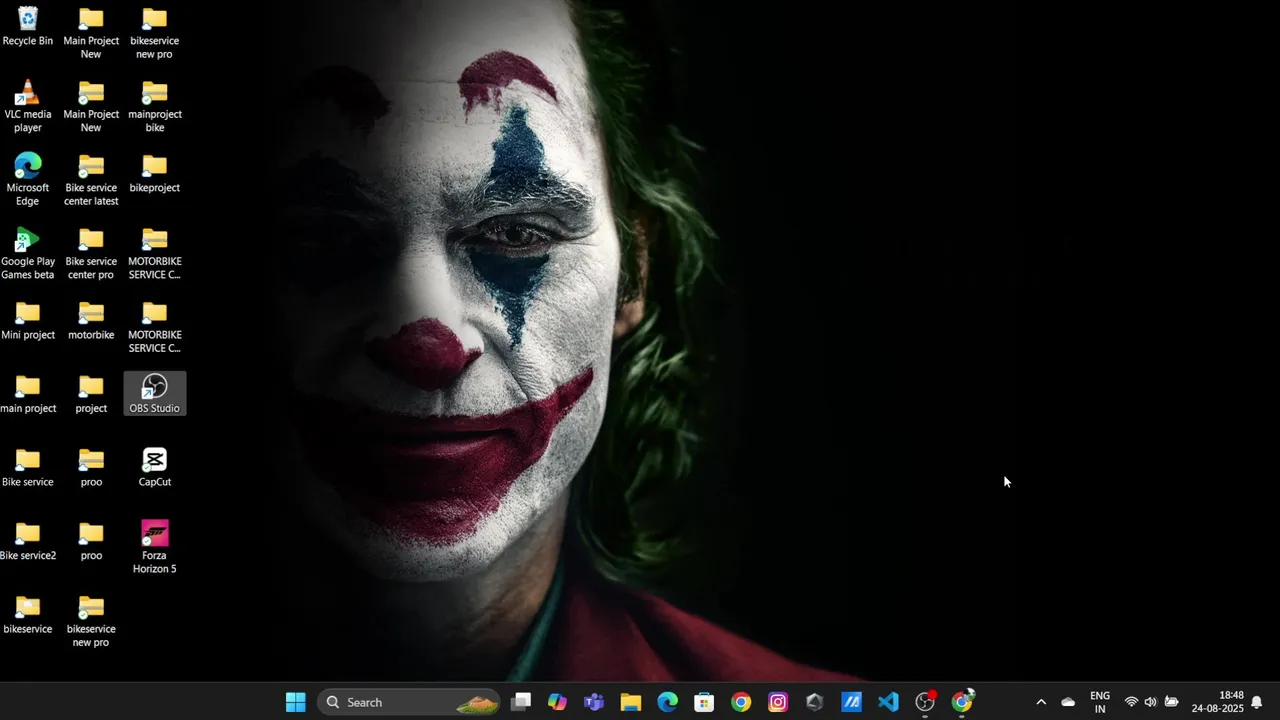Switch to OBS Studio on the taskbar
This screenshot has width=1280, height=720.
coord(925,702)
